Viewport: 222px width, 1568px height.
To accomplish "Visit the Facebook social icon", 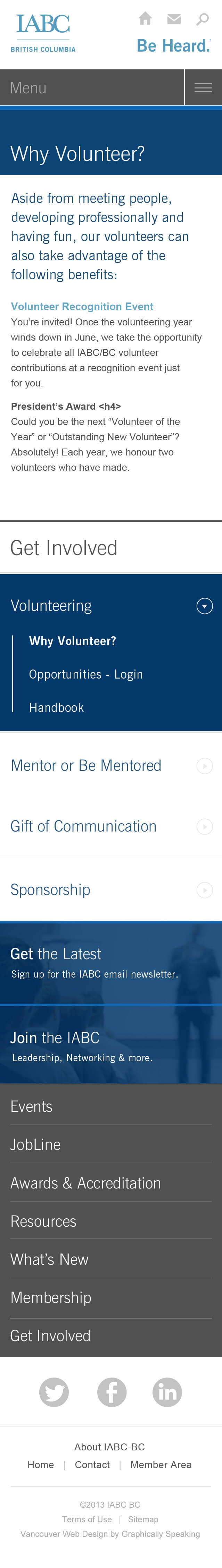I will coord(112,1391).
